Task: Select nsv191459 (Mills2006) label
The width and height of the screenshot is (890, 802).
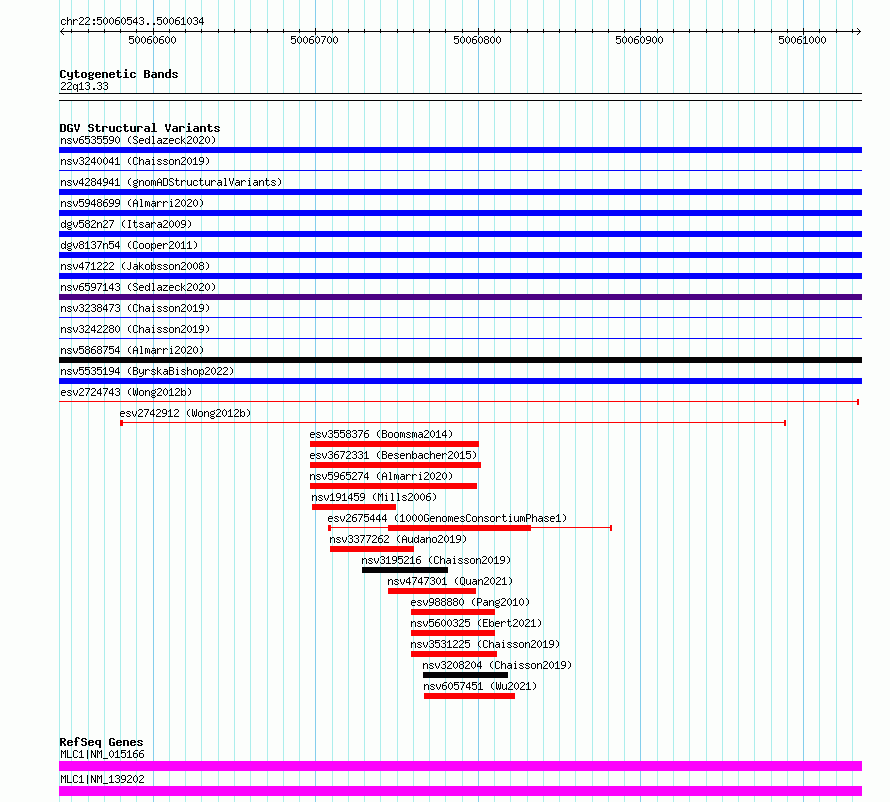Action: point(374,497)
